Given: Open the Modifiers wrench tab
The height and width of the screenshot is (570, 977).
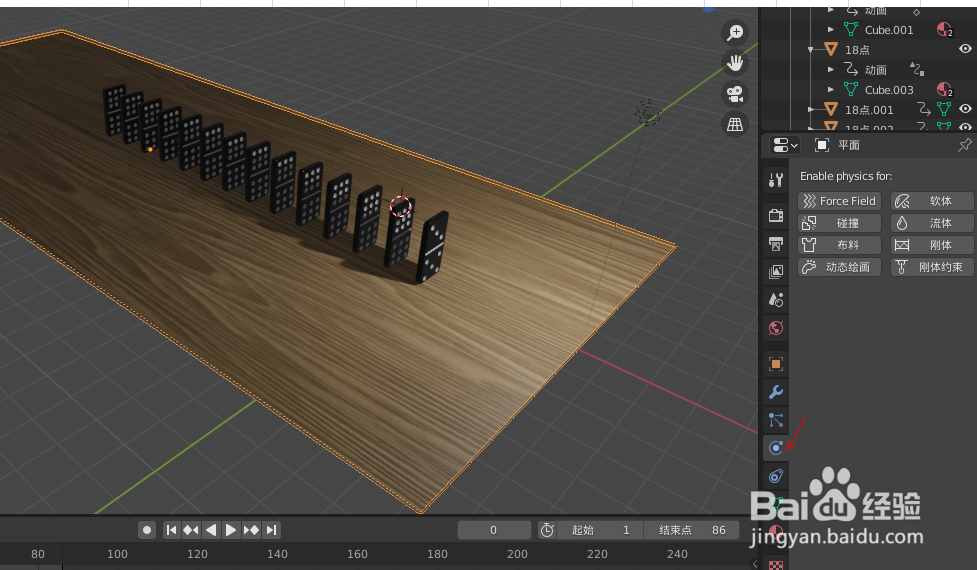Looking at the screenshot, I should coord(776,392).
